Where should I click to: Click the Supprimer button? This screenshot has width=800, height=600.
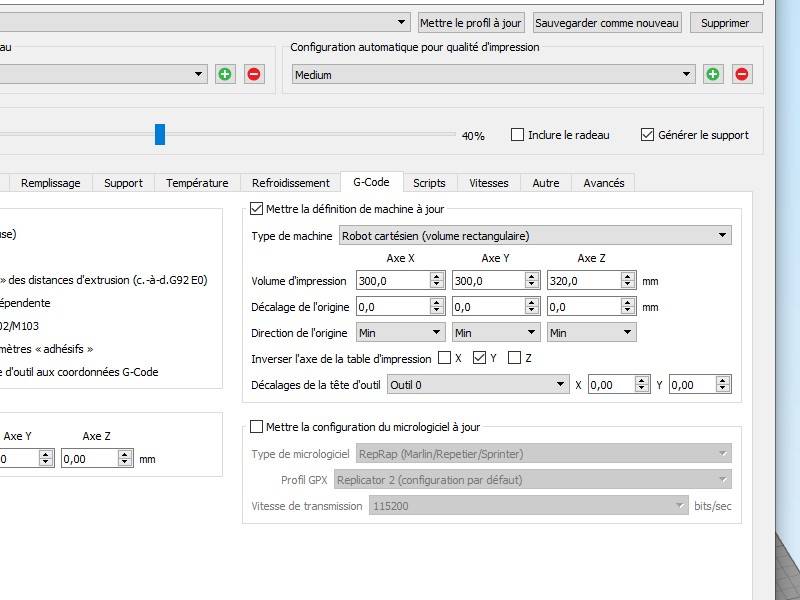(726, 23)
